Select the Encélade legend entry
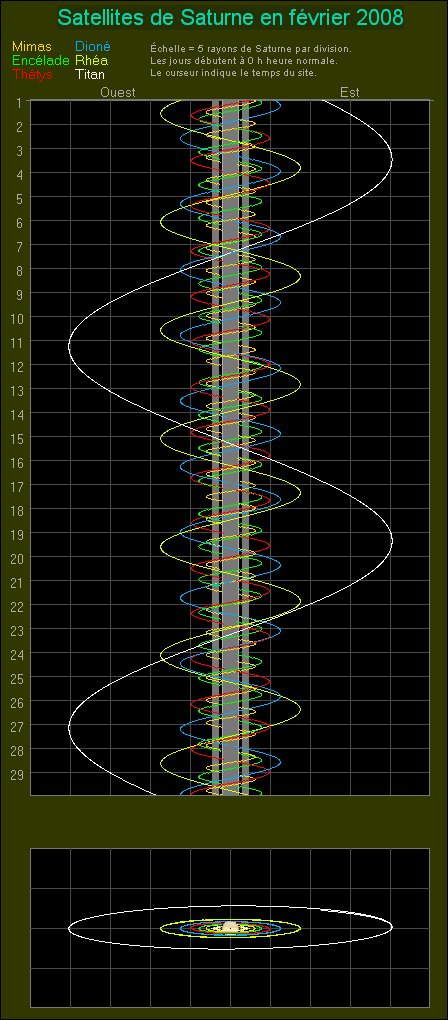 40,60
